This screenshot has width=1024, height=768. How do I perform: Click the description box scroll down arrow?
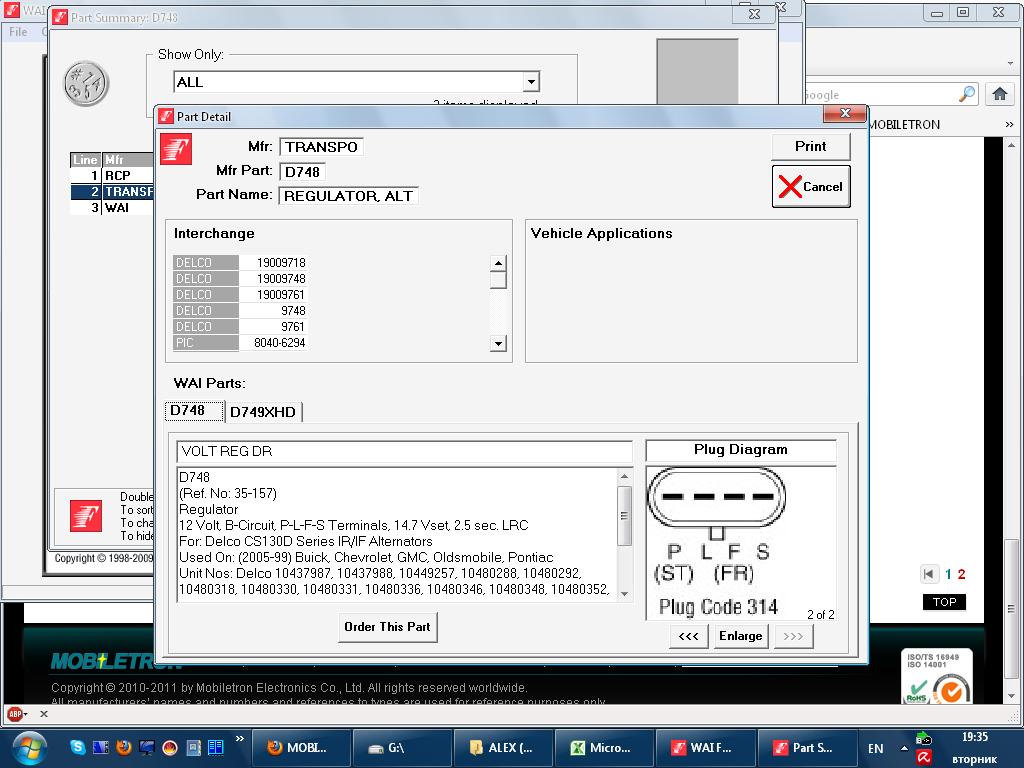(x=624, y=594)
